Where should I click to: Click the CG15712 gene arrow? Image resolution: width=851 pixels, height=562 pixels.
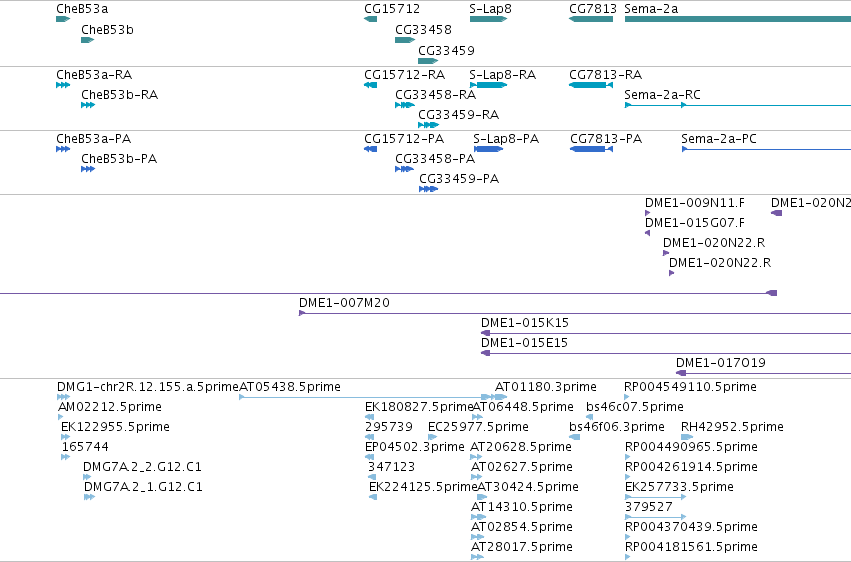pyautogui.click(x=370, y=19)
